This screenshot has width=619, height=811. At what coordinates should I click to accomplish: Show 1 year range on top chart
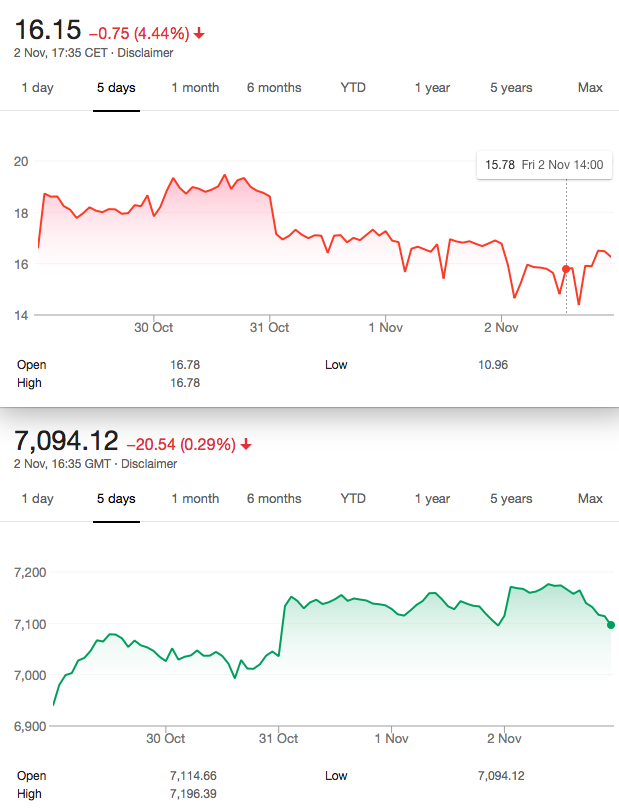[x=432, y=88]
